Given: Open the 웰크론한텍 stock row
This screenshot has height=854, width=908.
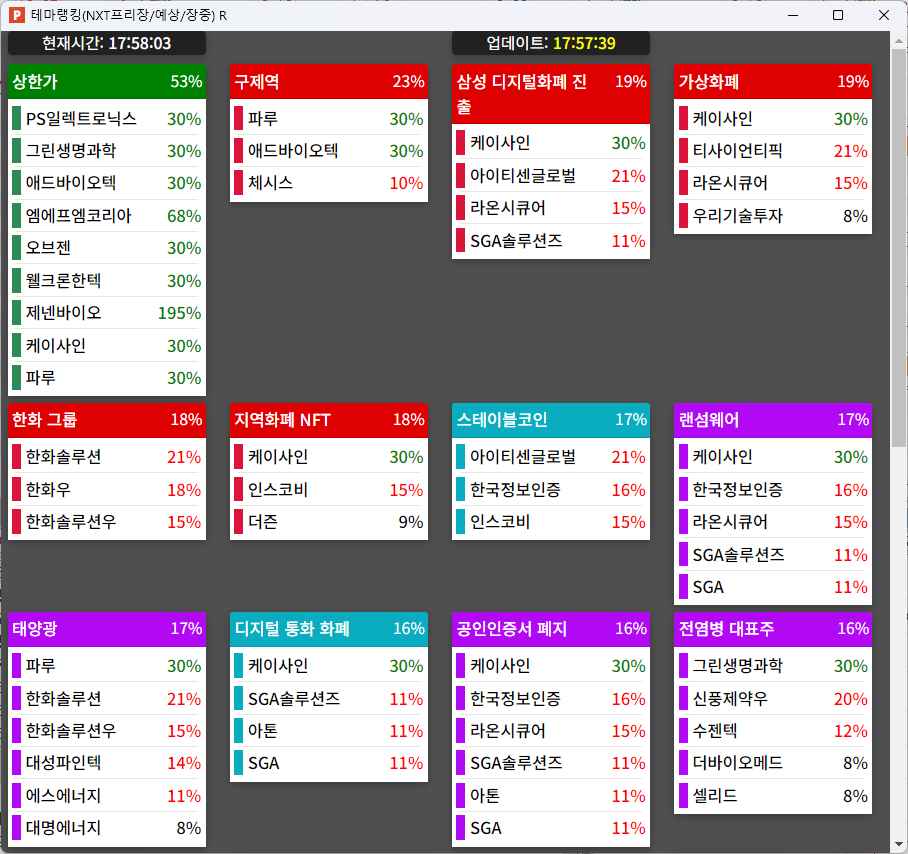Looking at the screenshot, I should [107, 281].
